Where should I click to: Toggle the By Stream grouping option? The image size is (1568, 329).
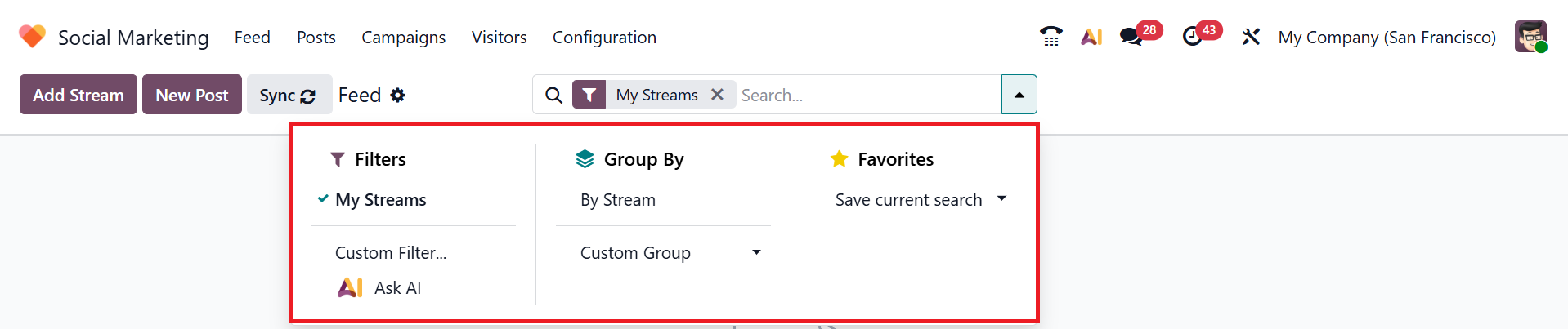[618, 200]
